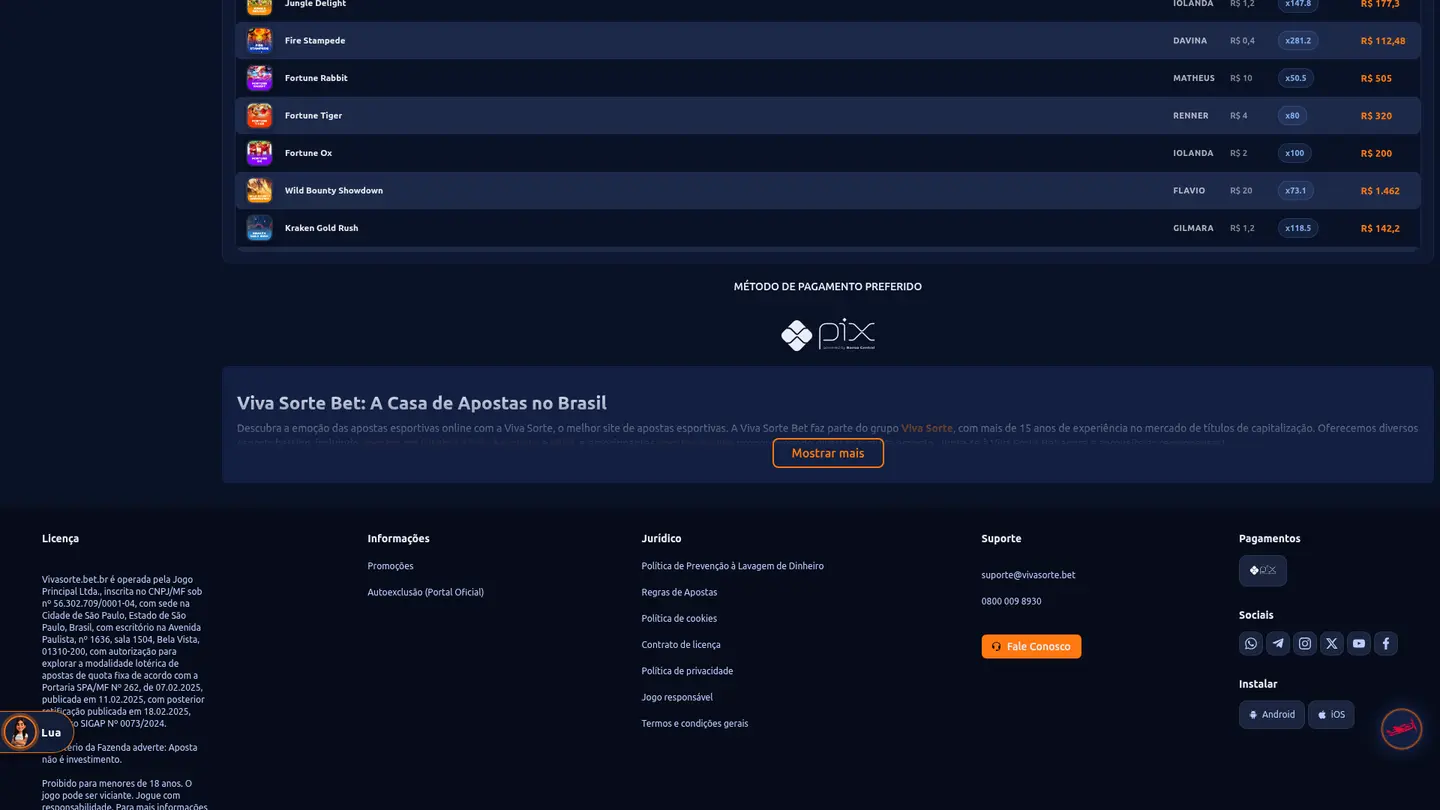
Task: Install the iOS app
Action: pos(1331,714)
